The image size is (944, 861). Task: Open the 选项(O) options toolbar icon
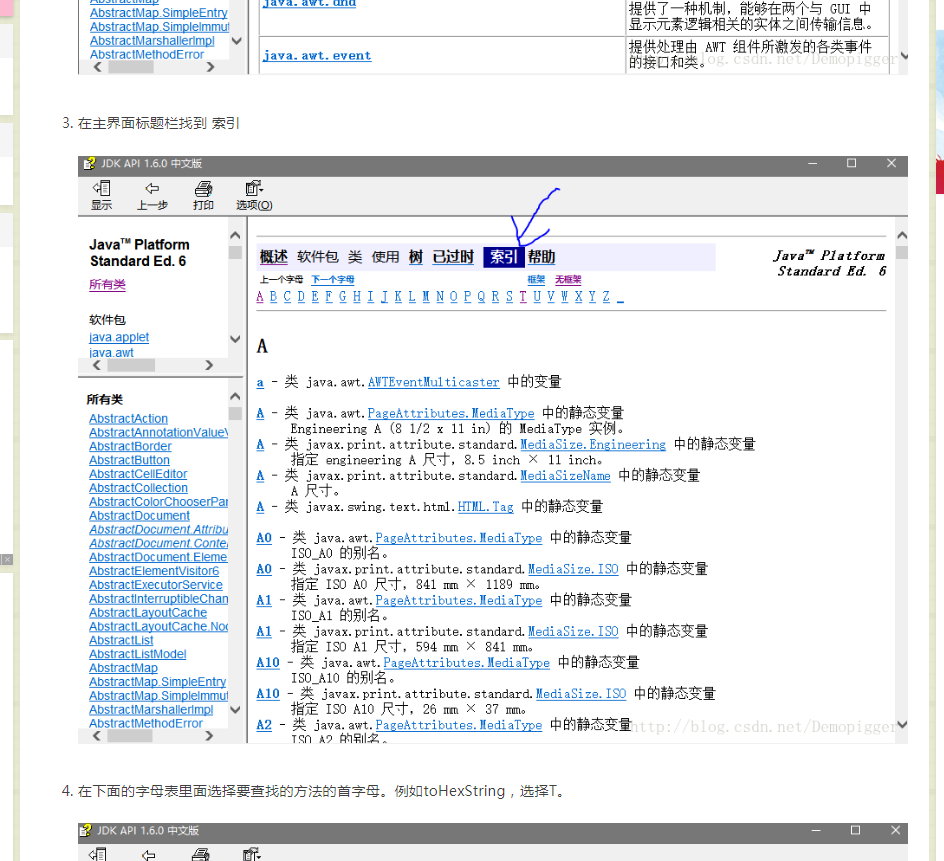click(254, 196)
